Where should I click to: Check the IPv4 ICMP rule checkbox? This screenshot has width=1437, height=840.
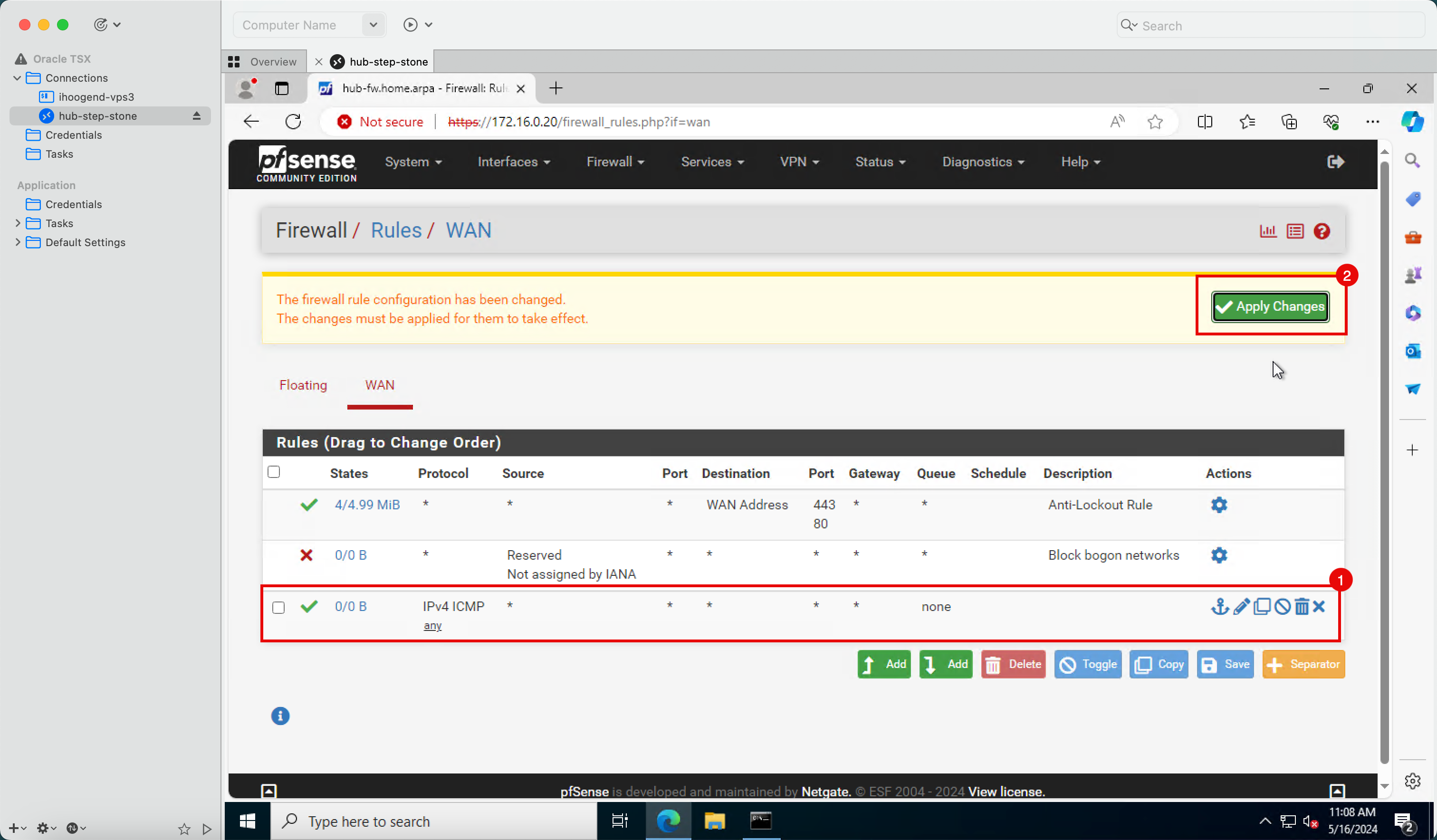[x=278, y=607]
